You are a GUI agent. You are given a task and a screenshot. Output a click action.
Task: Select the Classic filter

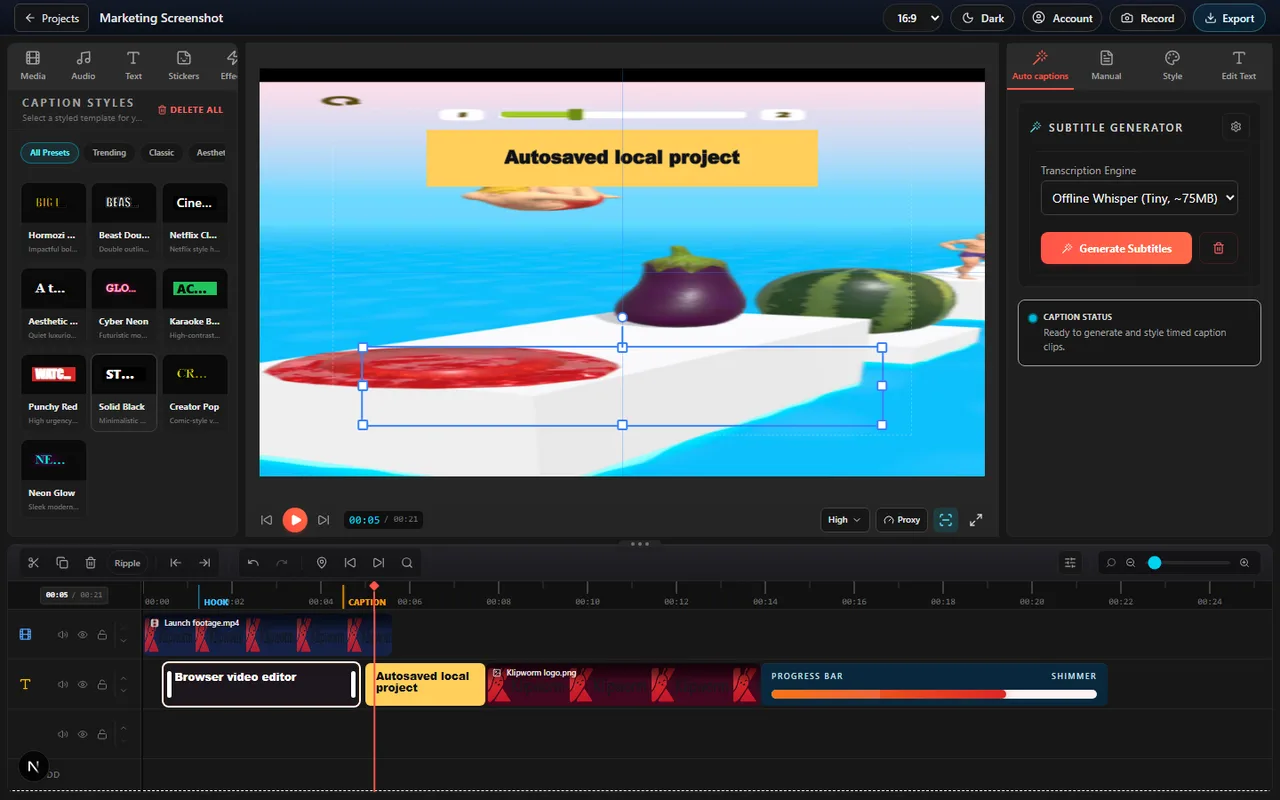click(x=162, y=153)
